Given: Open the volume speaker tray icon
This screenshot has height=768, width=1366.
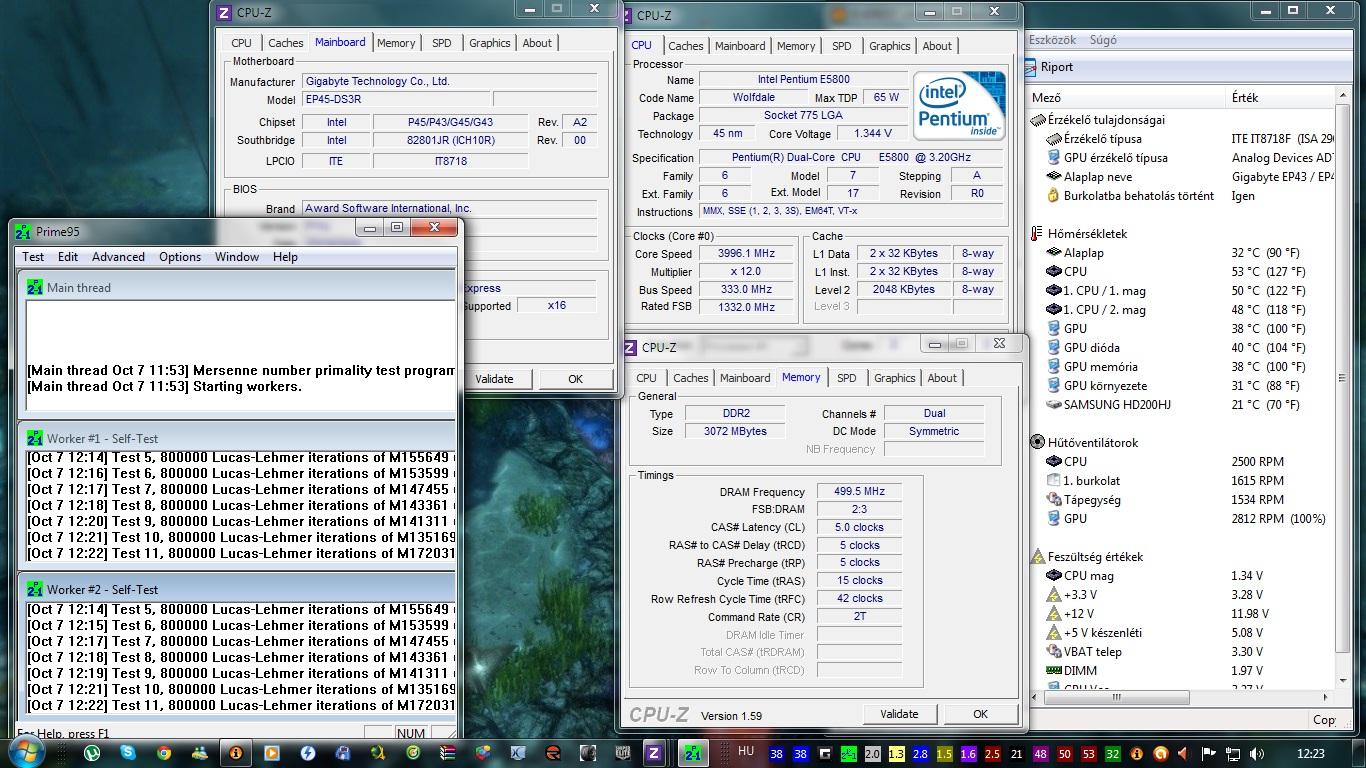Looking at the screenshot, I should [1258, 754].
